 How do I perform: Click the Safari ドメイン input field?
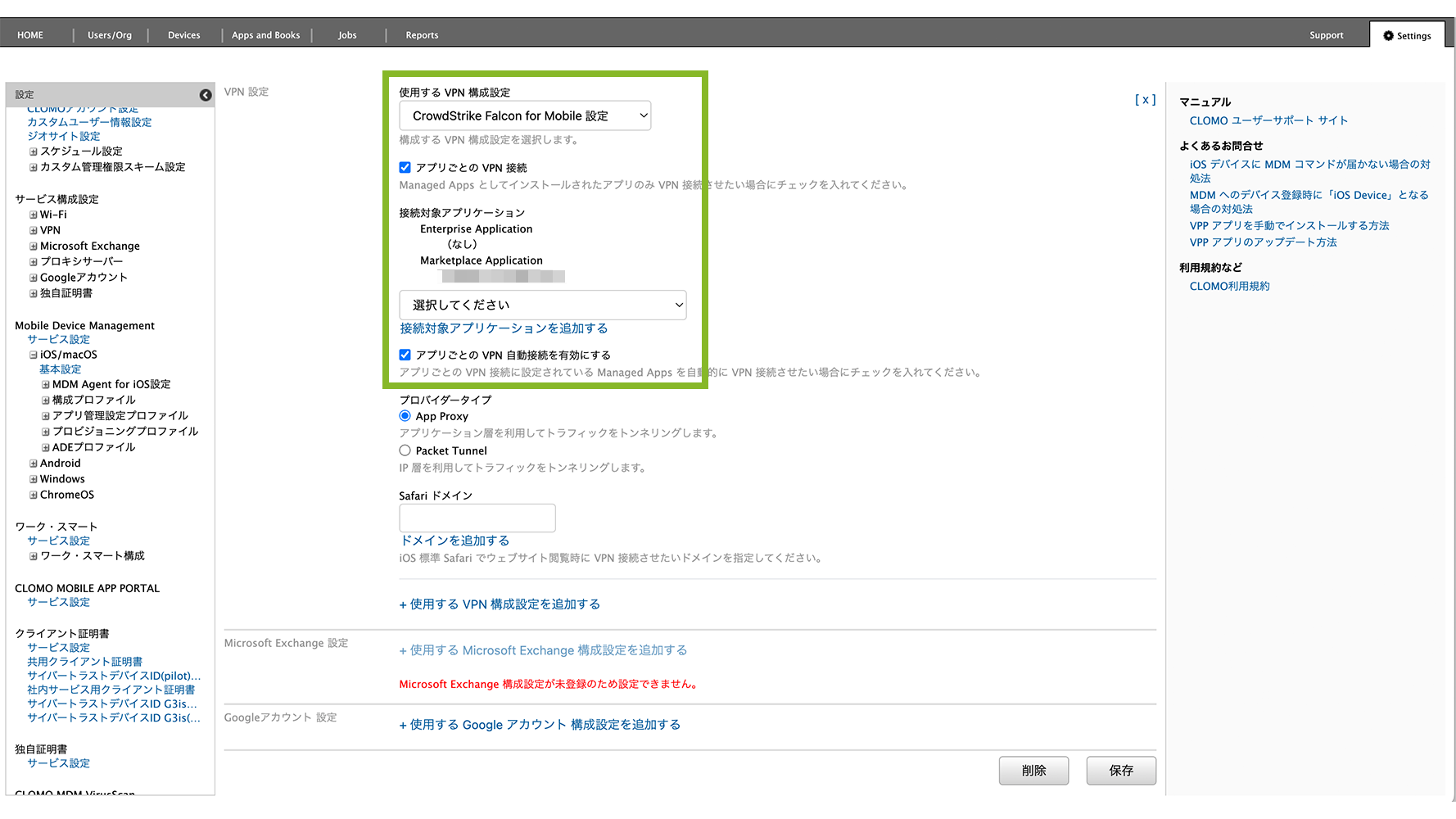477,518
